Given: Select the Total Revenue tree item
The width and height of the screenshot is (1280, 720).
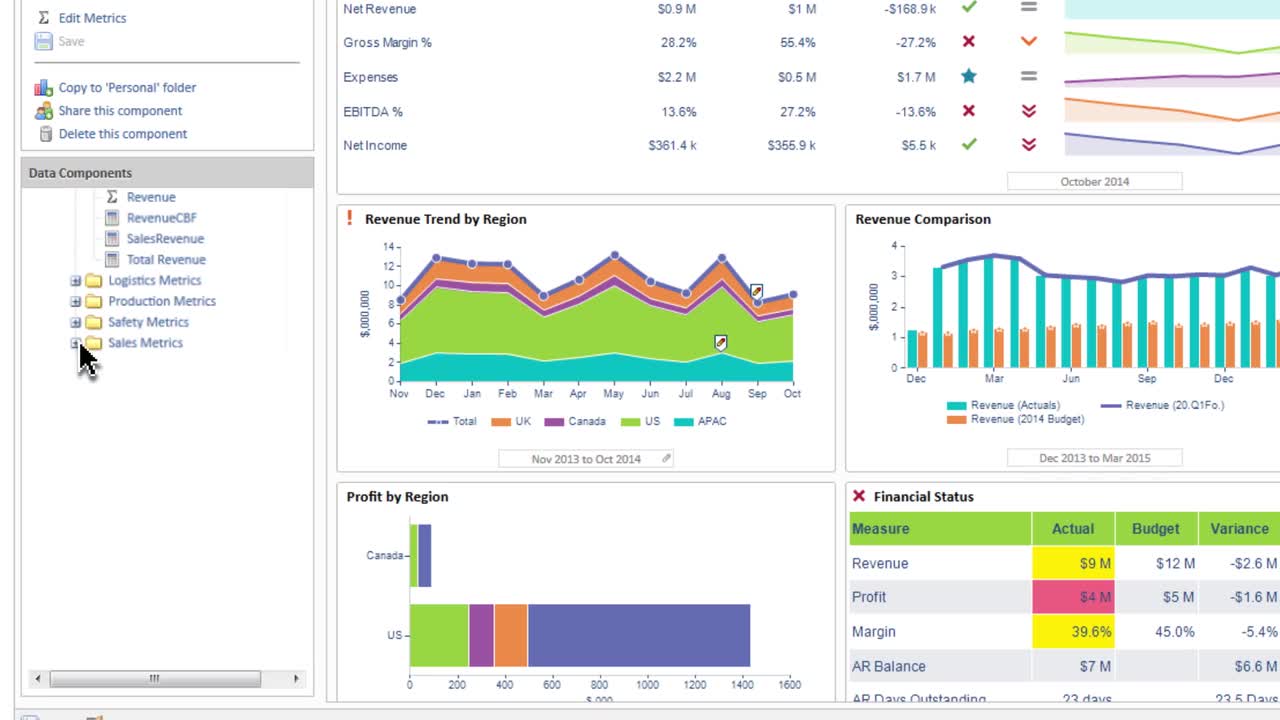Looking at the screenshot, I should pos(166,260).
